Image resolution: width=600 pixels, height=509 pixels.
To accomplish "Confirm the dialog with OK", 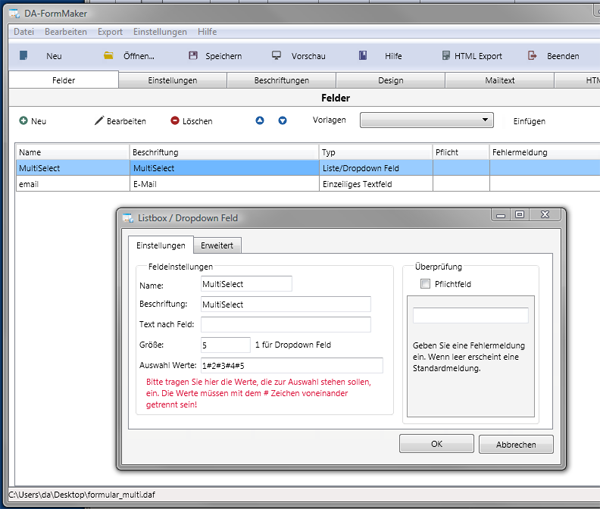I will click(x=436, y=444).
